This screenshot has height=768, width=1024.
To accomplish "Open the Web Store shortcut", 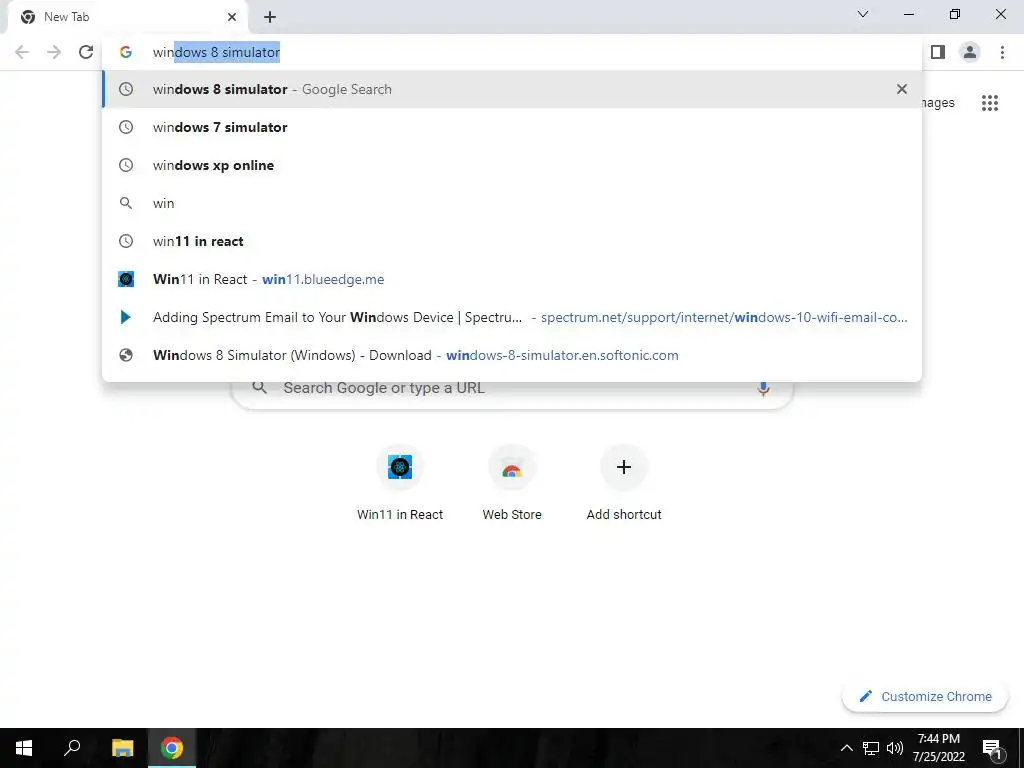I will tap(512, 483).
